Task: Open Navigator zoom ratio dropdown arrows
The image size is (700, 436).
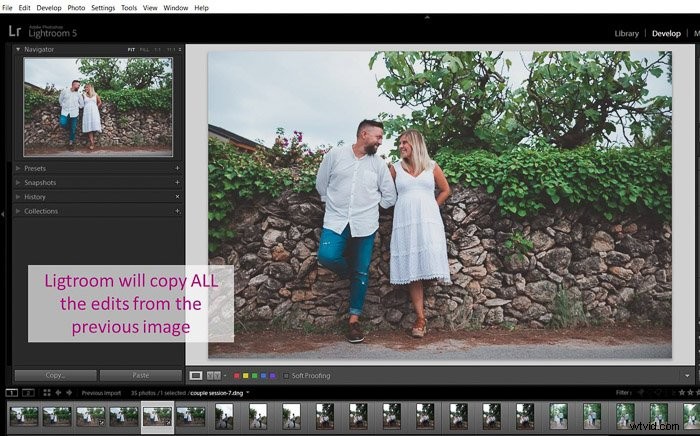Action: (180, 50)
